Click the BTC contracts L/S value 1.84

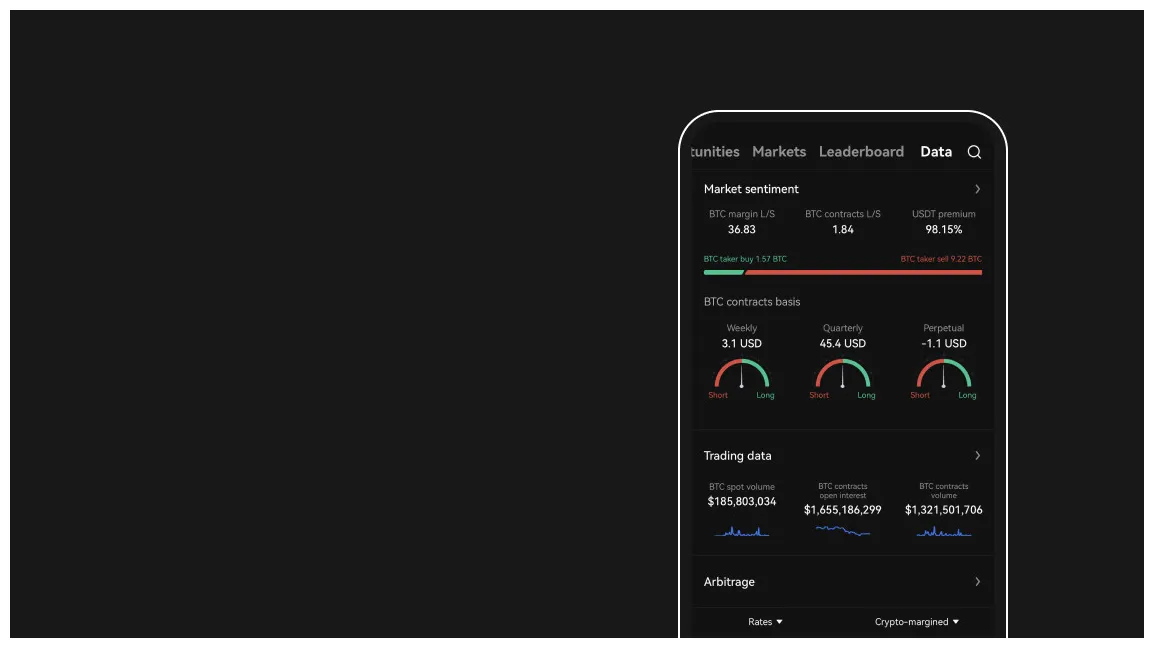click(x=843, y=230)
